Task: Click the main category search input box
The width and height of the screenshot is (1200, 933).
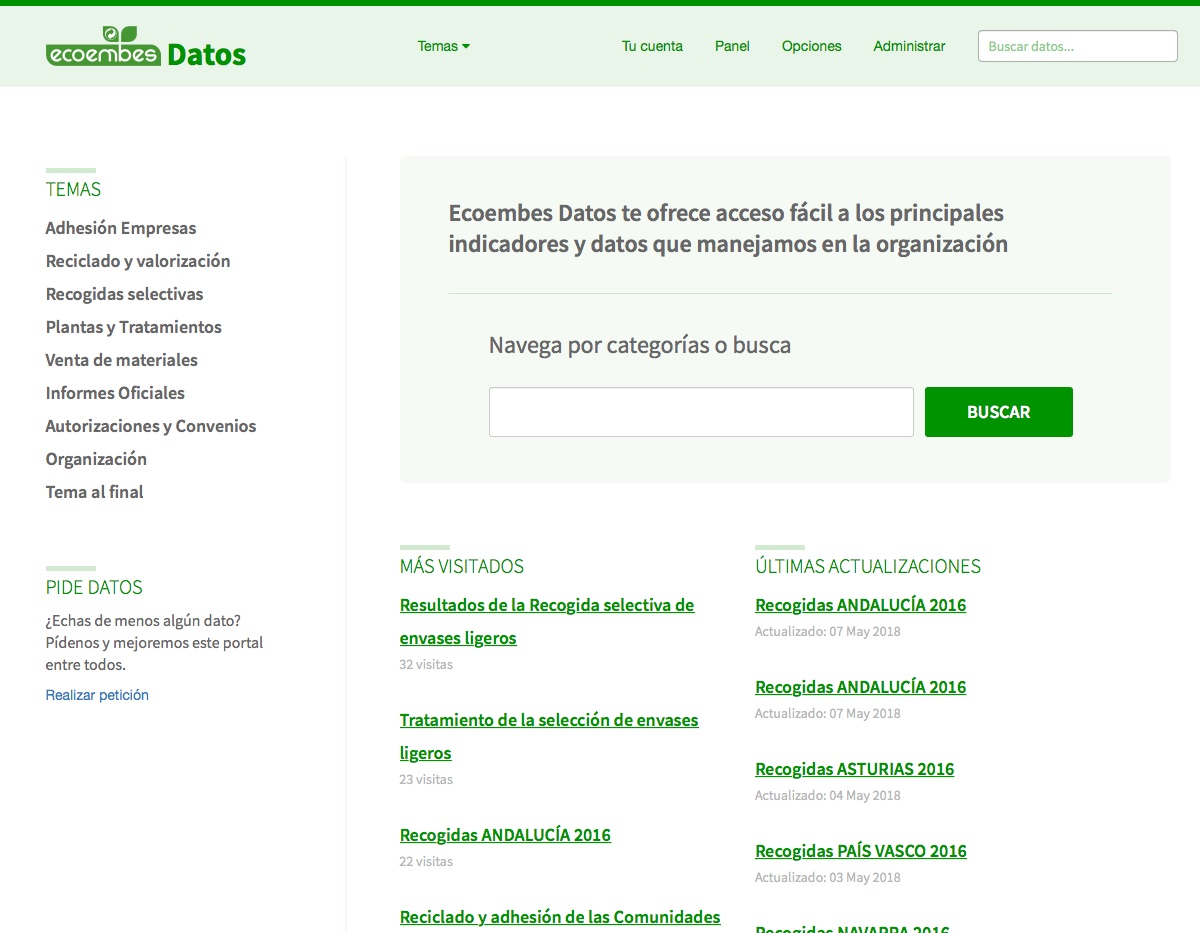Action: 701,412
